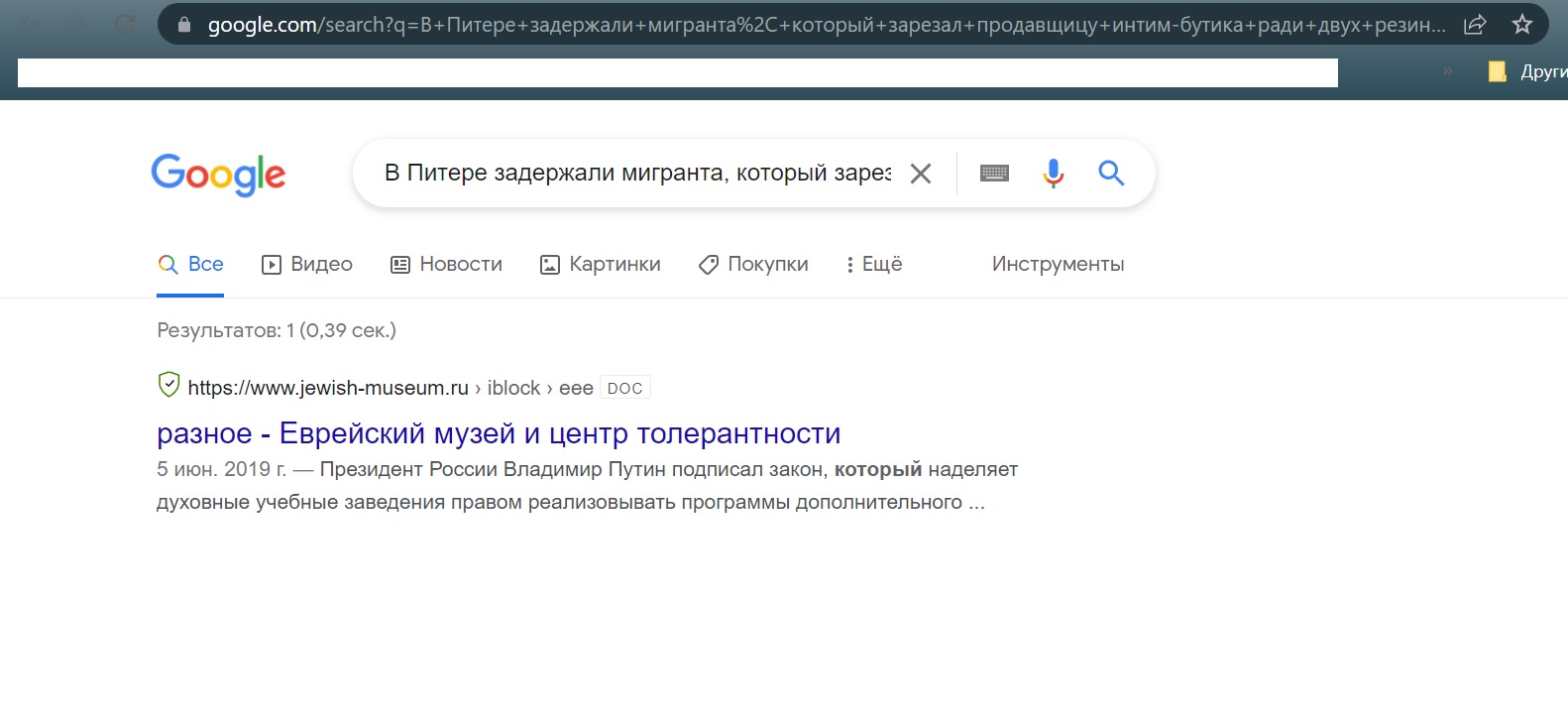Click the padlock site info icon
The height and width of the screenshot is (725, 1568).
point(183,25)
